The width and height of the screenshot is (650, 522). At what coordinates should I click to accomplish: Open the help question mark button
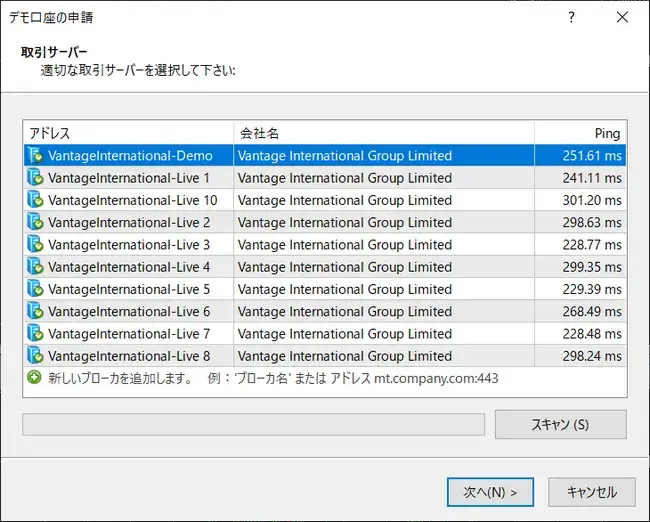[571, 17]
